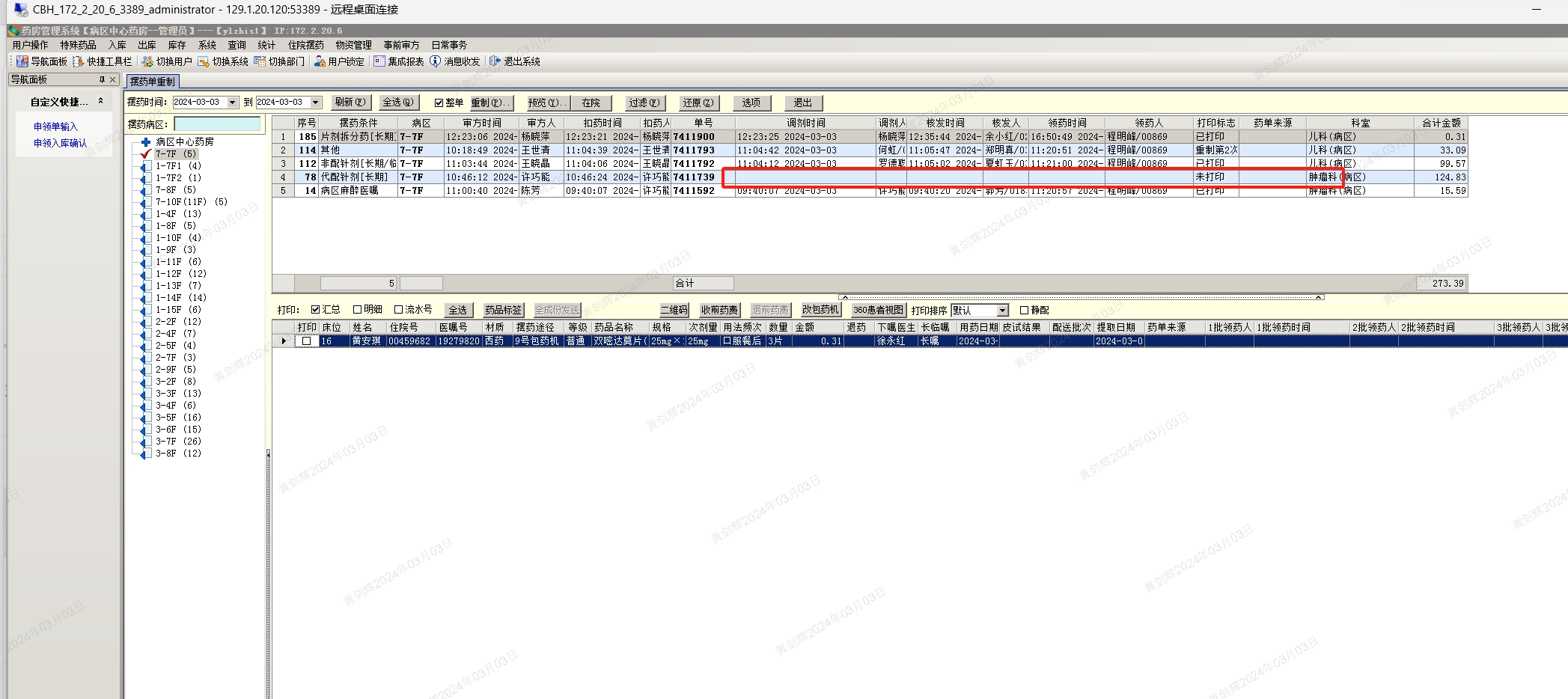Click the ward icon next to 1-7F1
This screenshot has width=1568, height=699.
pos(146,166)
